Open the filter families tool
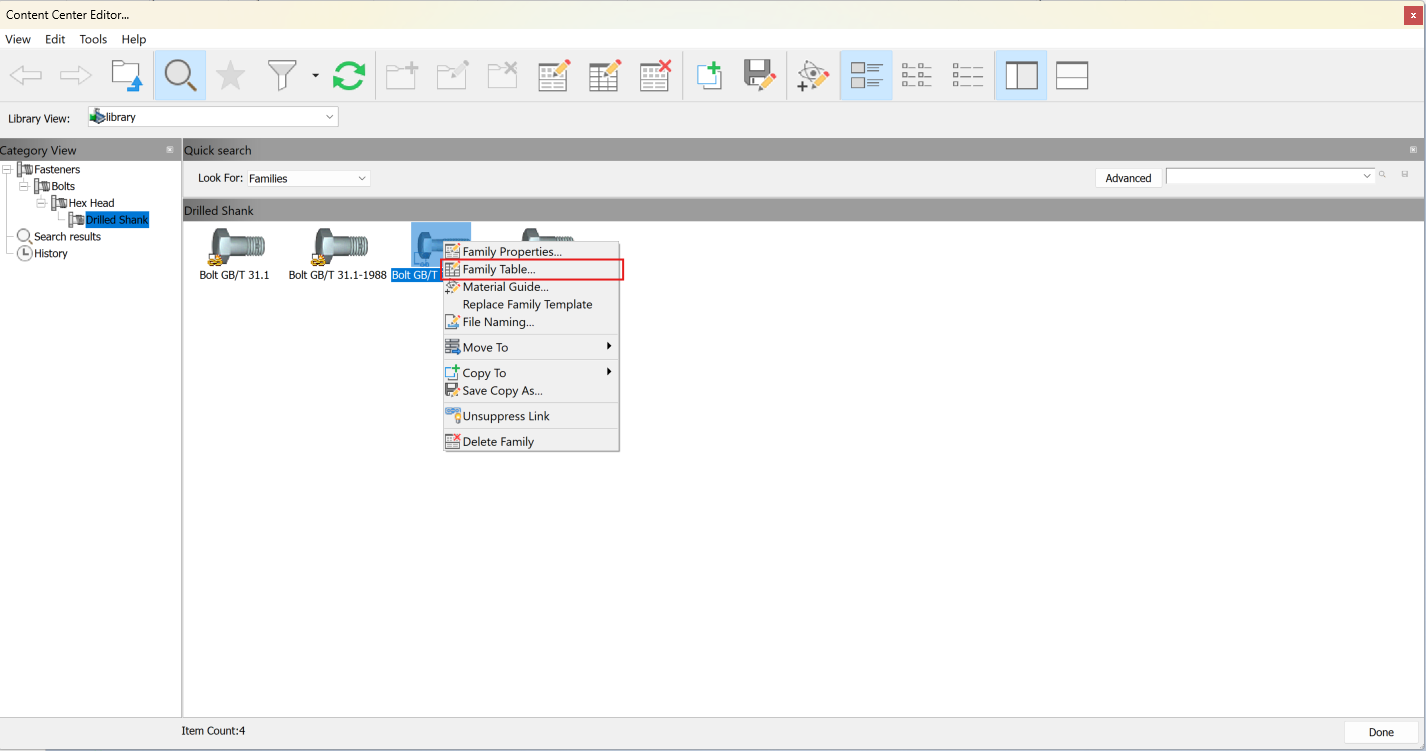Viewport: 1426px width, 751px height. tap(283, 75)
